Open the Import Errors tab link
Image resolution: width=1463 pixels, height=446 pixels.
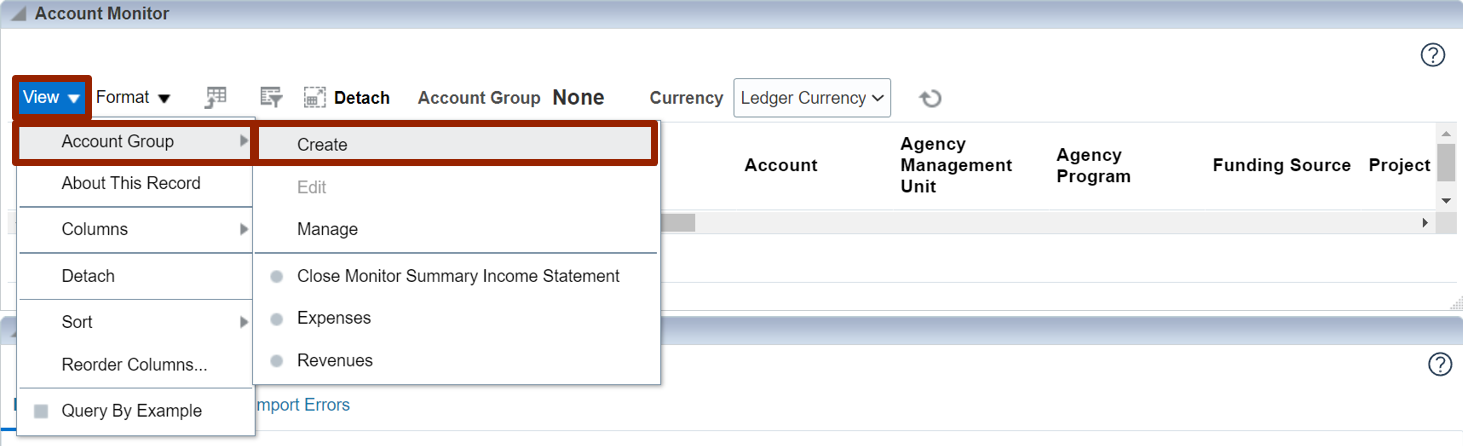(303, 405)
